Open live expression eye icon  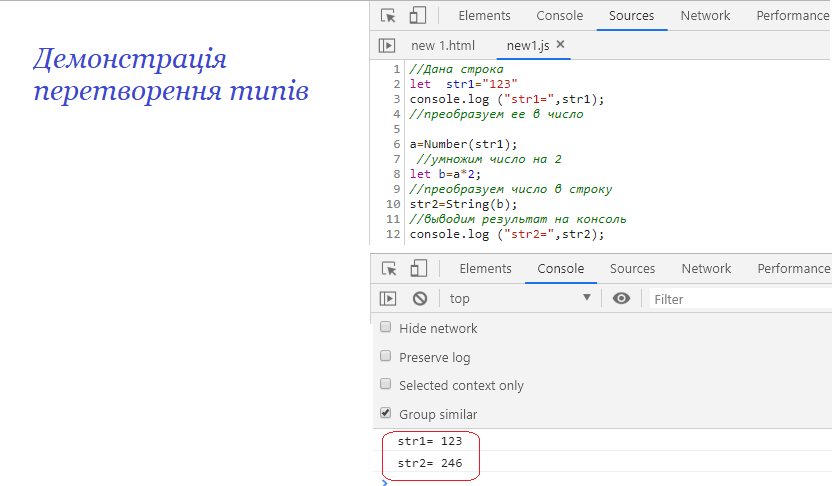(621, 298)
